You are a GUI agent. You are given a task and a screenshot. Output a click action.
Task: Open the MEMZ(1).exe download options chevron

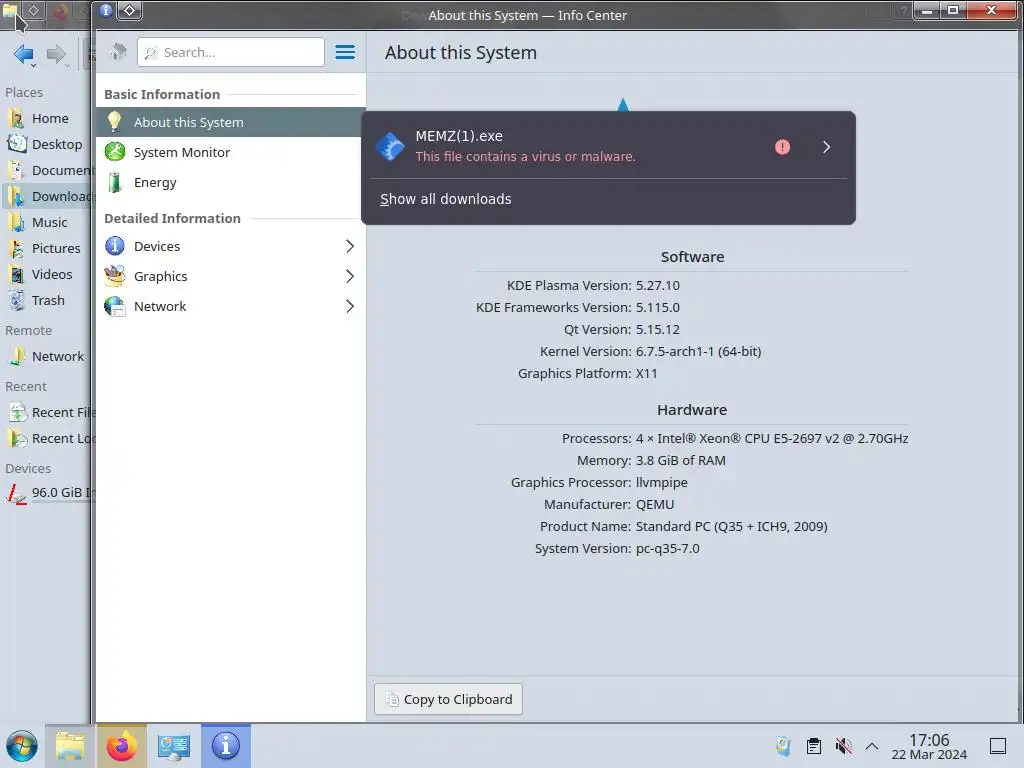click(827, 147)
